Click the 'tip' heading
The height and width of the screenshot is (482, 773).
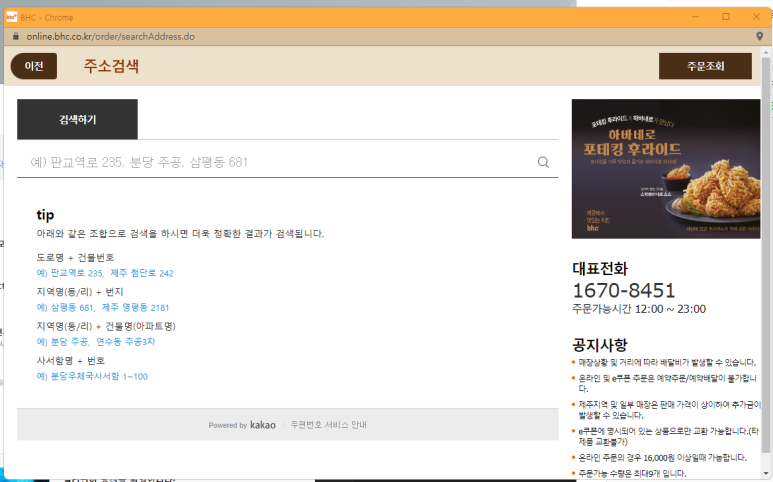tap(45, 215)
